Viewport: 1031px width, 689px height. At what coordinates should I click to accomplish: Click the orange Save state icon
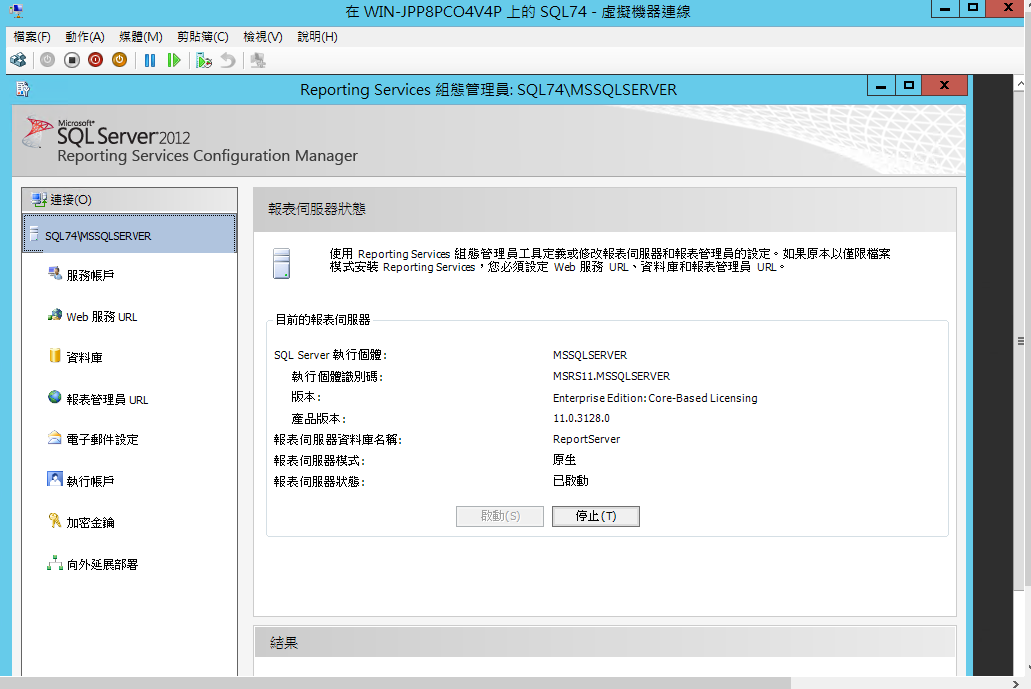coord(119,60)
